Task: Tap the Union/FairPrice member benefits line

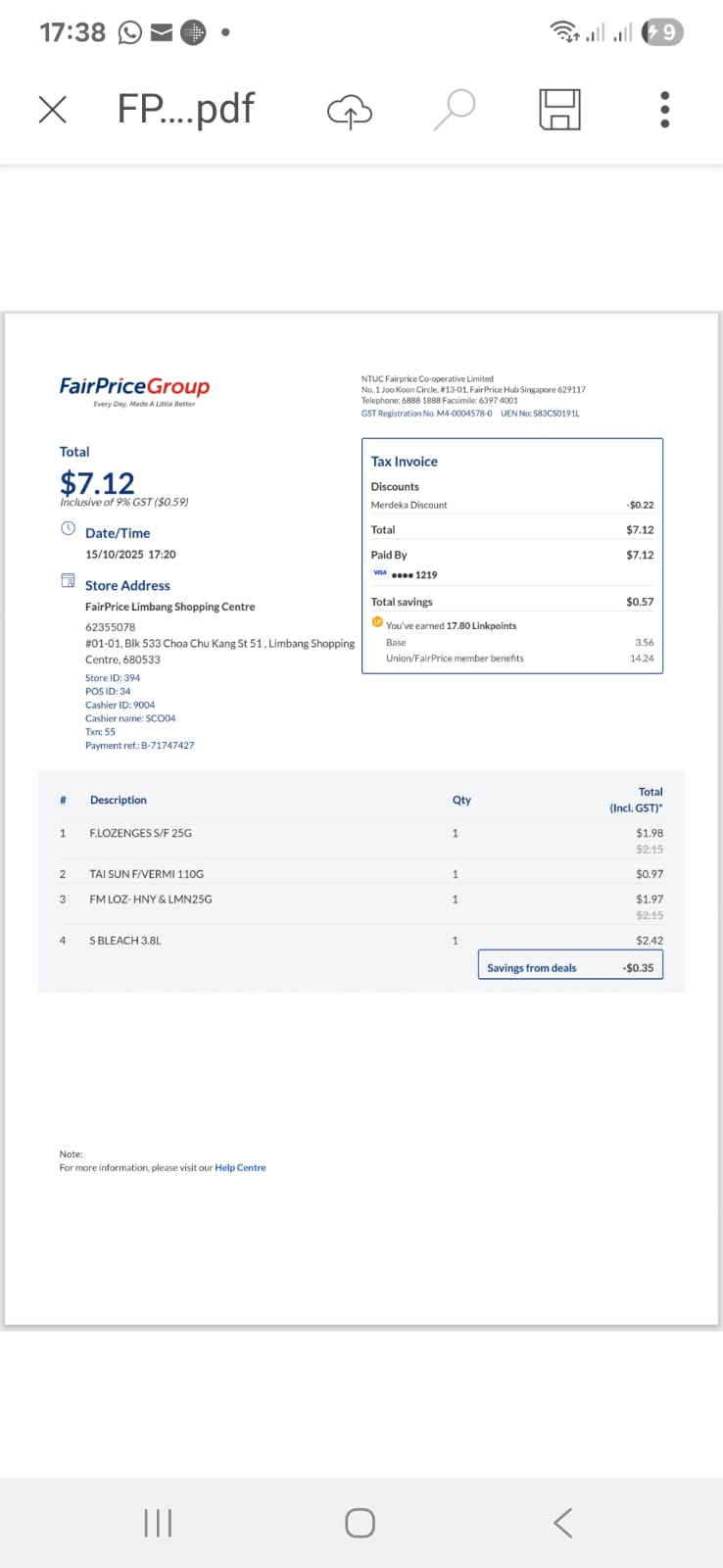Action: click(519, 659)
